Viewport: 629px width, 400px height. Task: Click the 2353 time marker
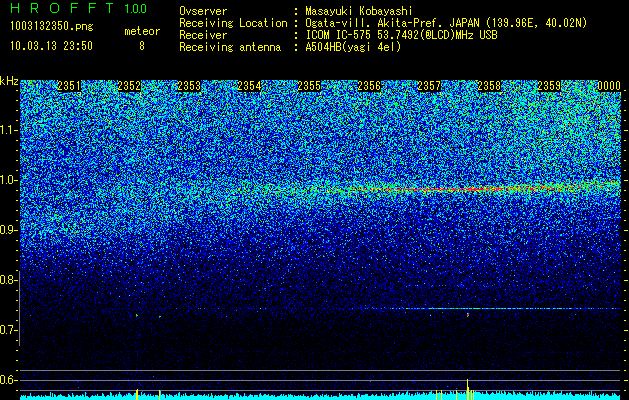click(x=189, y=86)
